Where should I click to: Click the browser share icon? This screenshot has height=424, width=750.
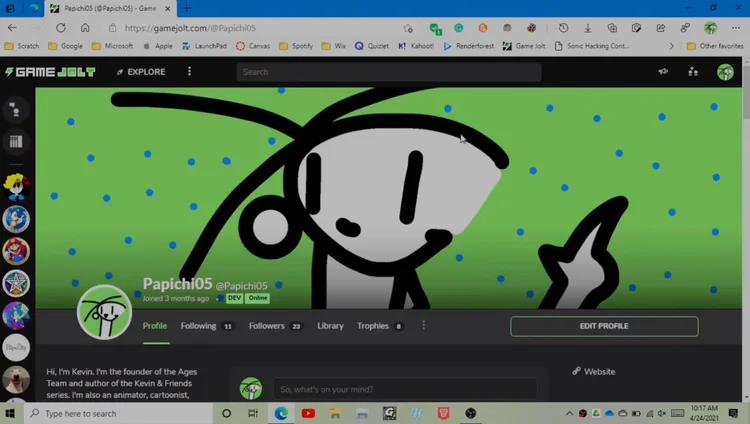click(x=661, y=28)
